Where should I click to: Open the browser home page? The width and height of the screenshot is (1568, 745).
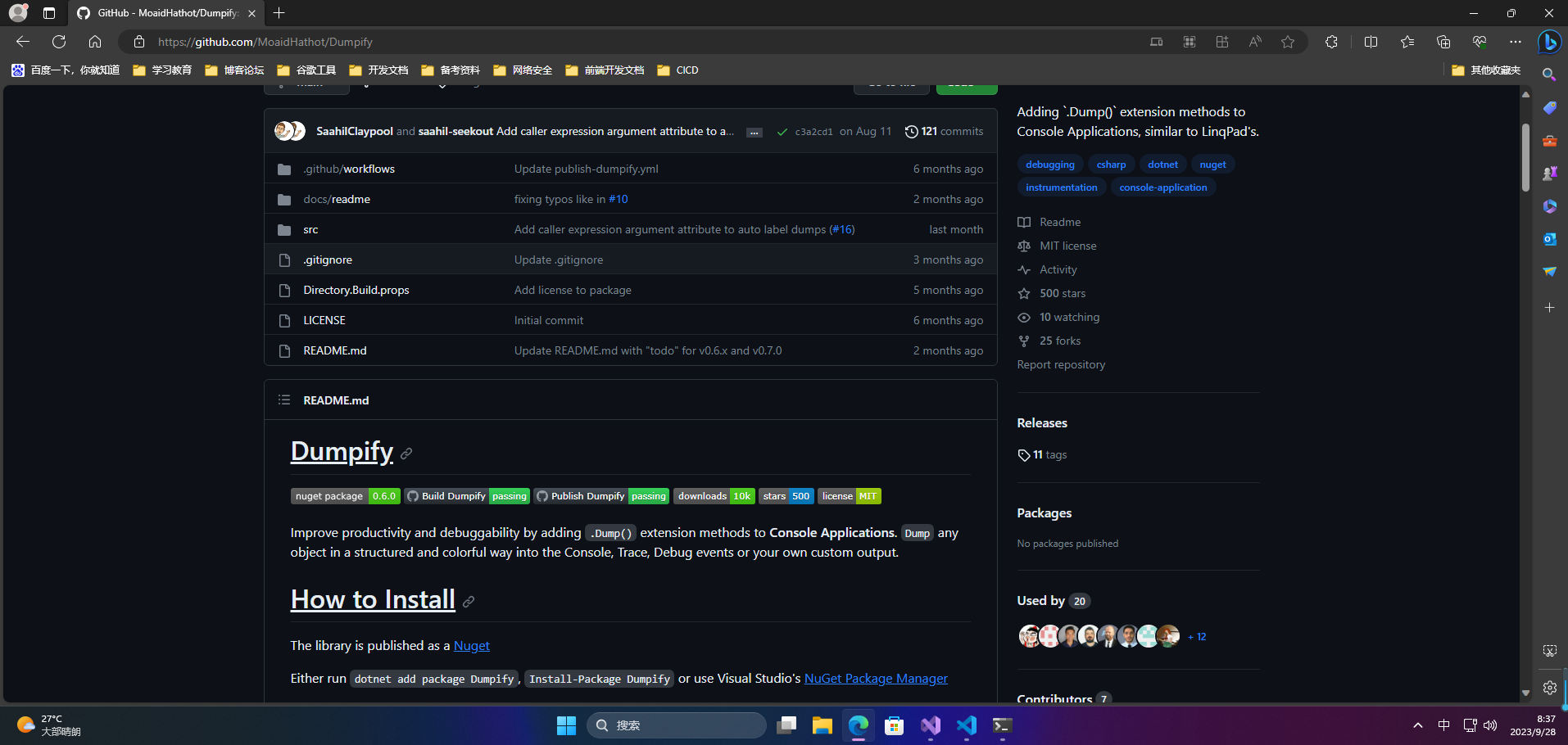click(x=95, y=42)
